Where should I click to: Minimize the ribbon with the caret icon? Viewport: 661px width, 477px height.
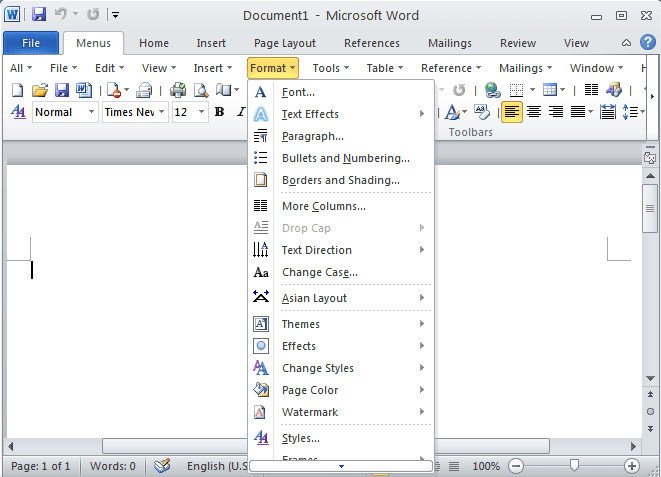(626, 43)
